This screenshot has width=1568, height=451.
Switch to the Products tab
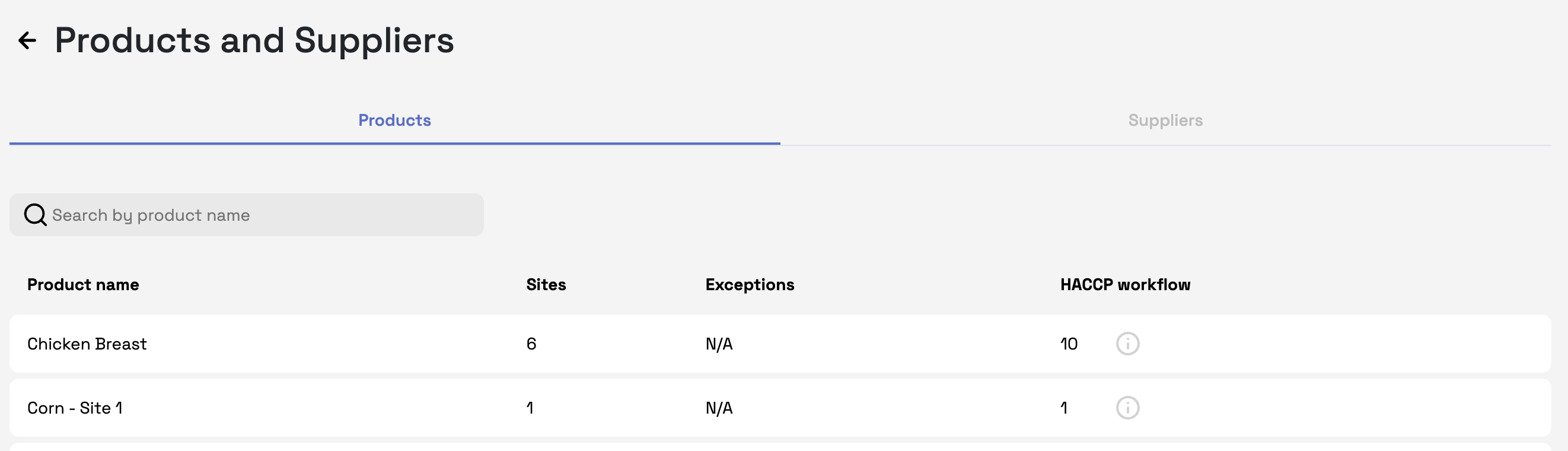394,120
